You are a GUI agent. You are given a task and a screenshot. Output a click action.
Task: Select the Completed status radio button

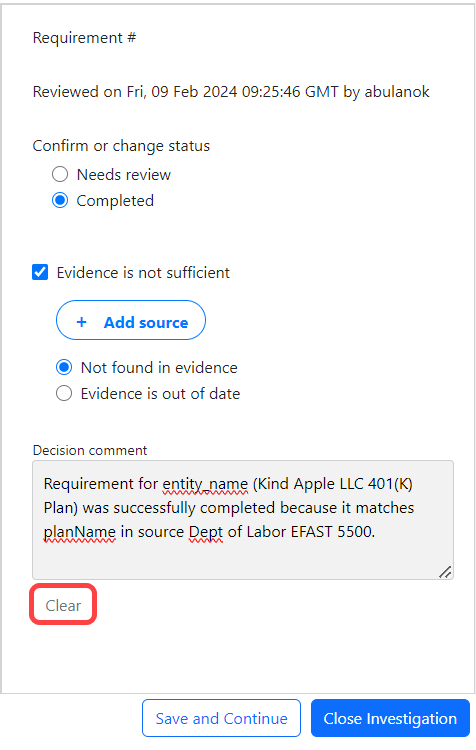click(x=60, y=200)
